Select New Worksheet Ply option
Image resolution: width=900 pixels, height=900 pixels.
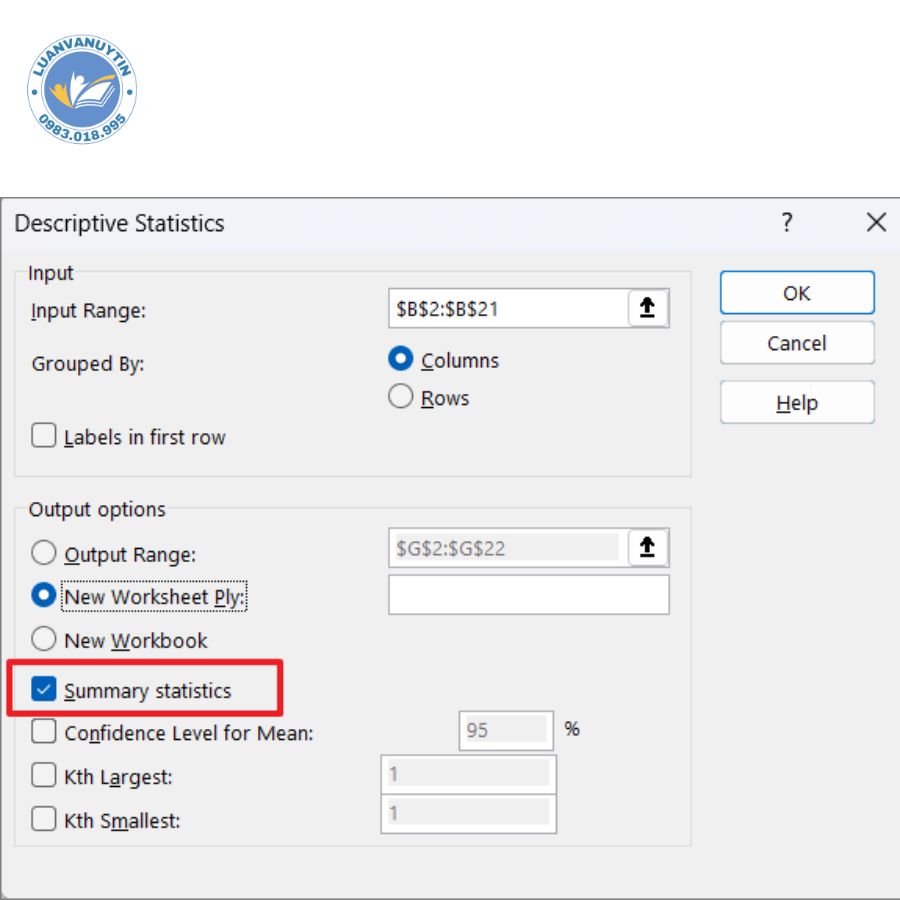44,596
